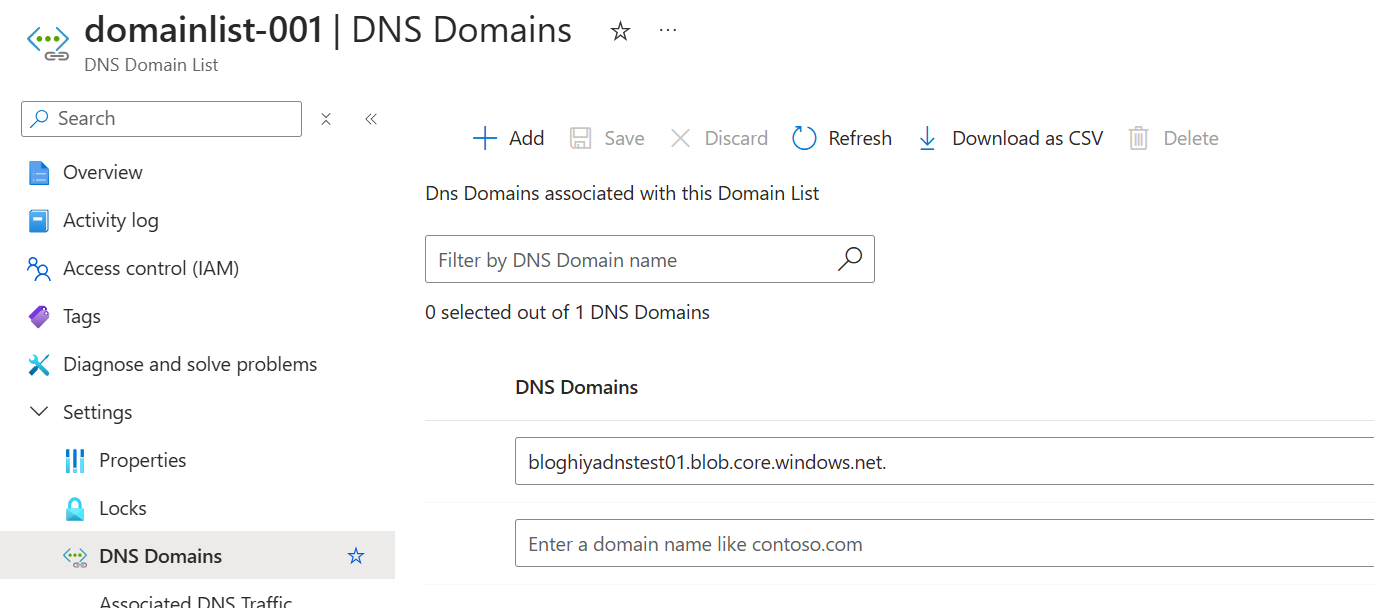
Task: Click the Delete toolbar button
Action: (1173, 138)
